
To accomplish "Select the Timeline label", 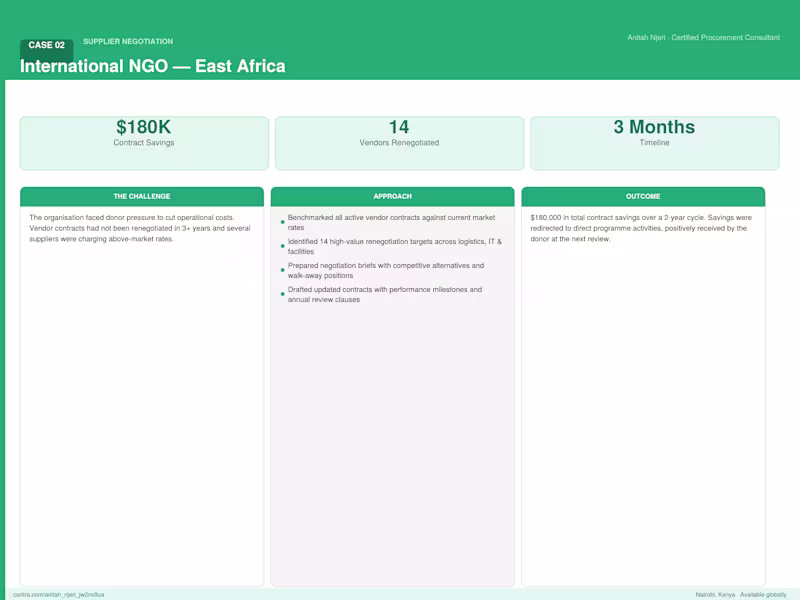I will pos(655,143).
